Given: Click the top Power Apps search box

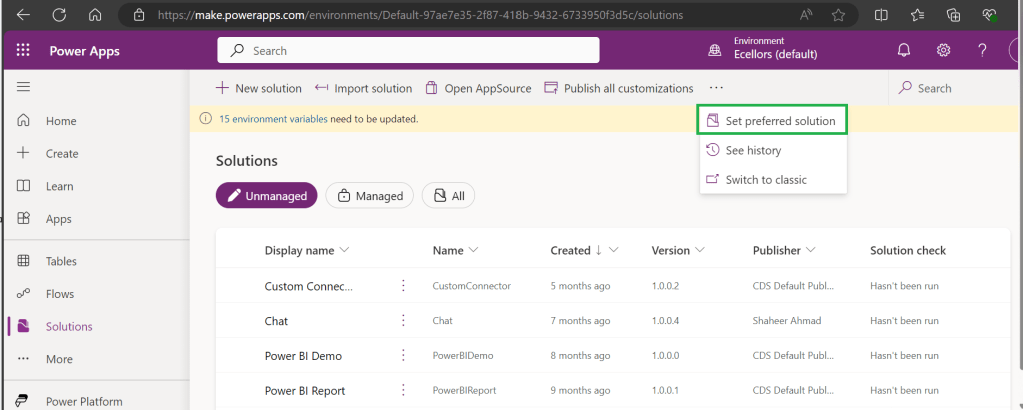Looking at the screenshot, I should (x=408, y=50).
